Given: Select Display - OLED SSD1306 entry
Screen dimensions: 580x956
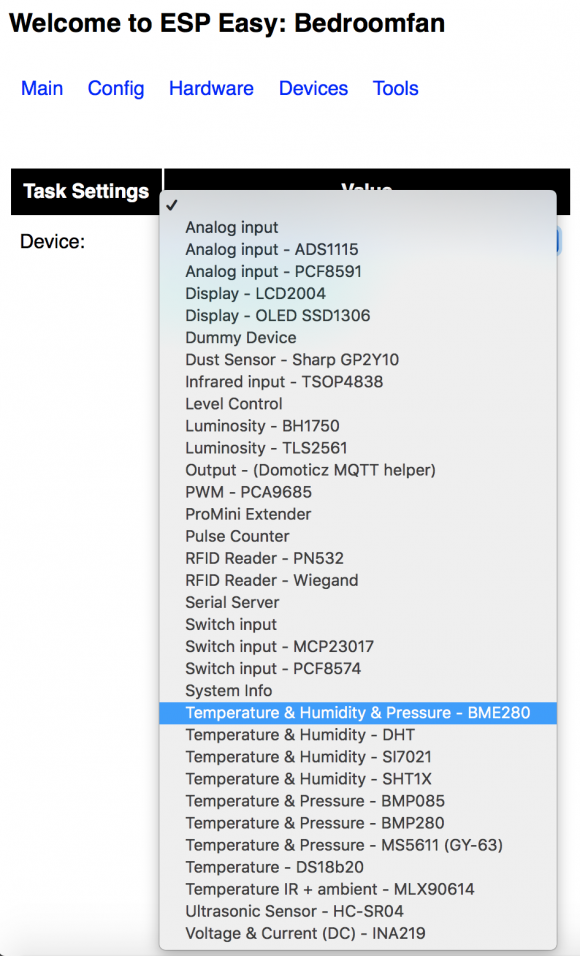Looking at the screenshot, I should (x=358, y=316).
